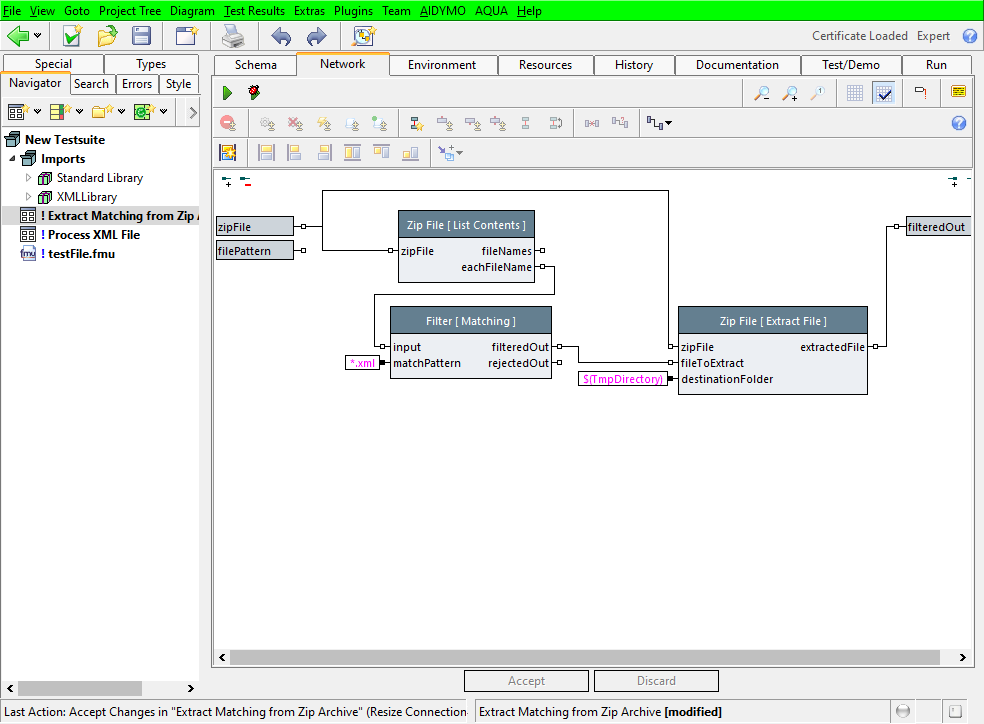Image resolution: width=984 pixels, height=724 pixels.
Task: Click the Save floppy disk icon
Action: pyautogui.click(x=142, y=37)
